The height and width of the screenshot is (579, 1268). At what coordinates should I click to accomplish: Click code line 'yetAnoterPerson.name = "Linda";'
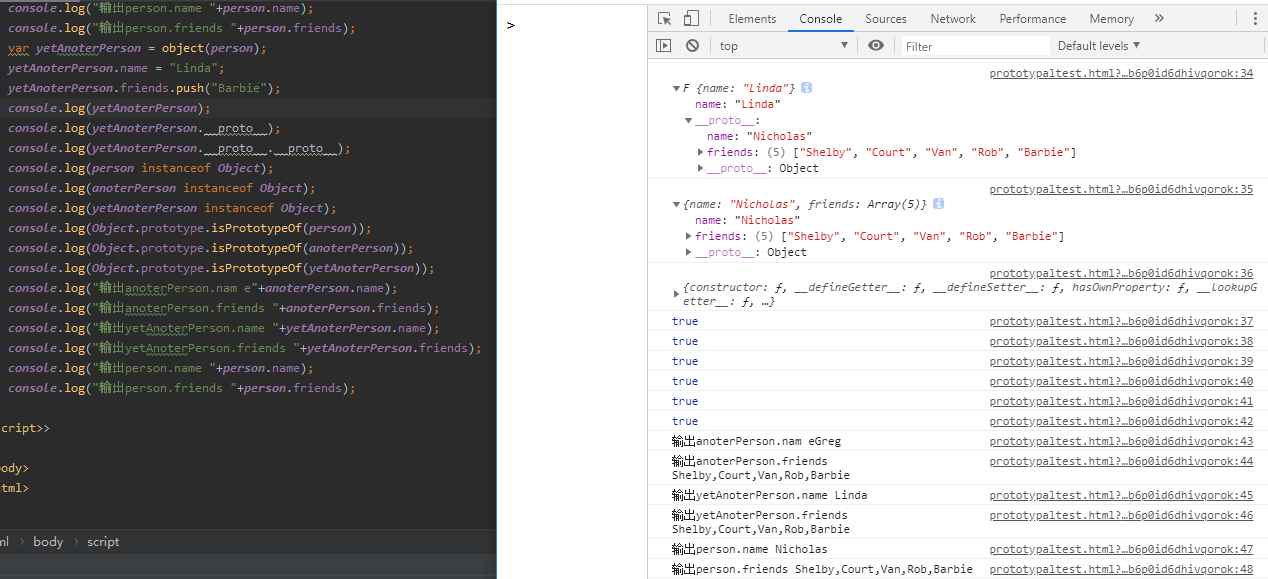116,68
